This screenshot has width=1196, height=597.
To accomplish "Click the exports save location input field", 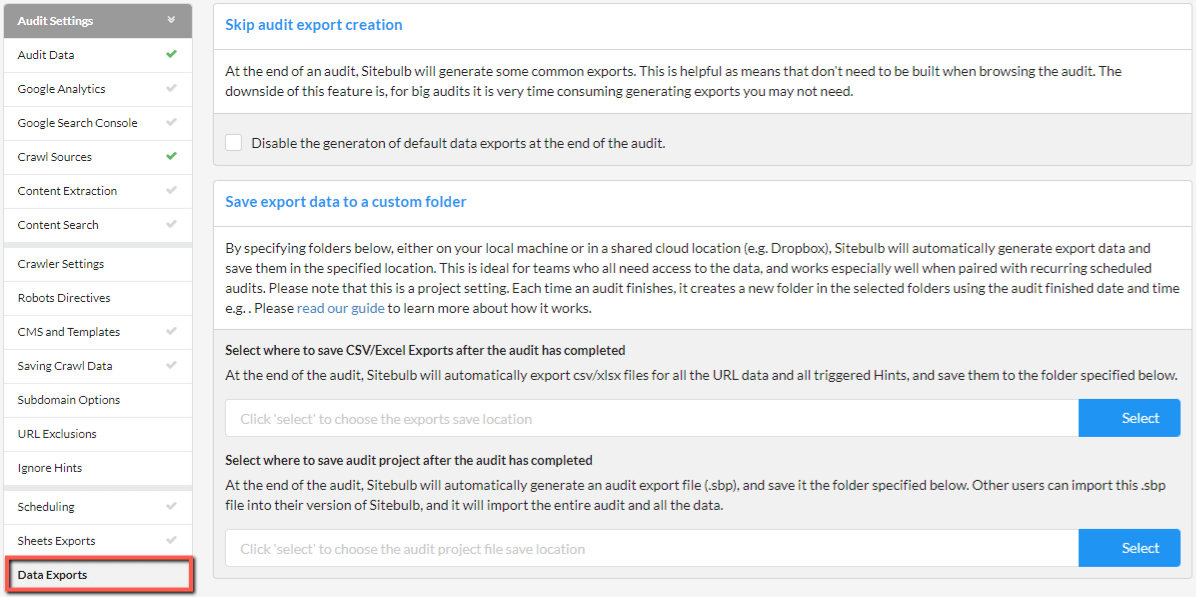I will (652, 418).
